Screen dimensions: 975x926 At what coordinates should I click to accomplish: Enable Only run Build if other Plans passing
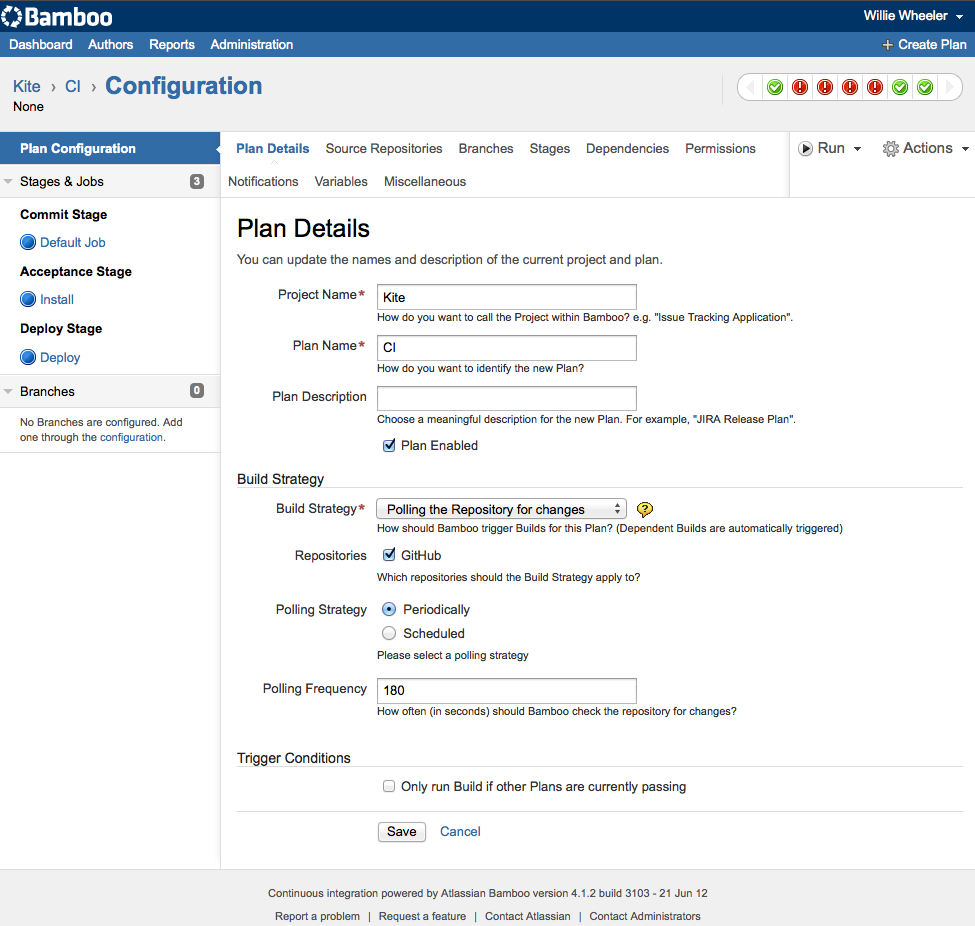pos(389,786)
